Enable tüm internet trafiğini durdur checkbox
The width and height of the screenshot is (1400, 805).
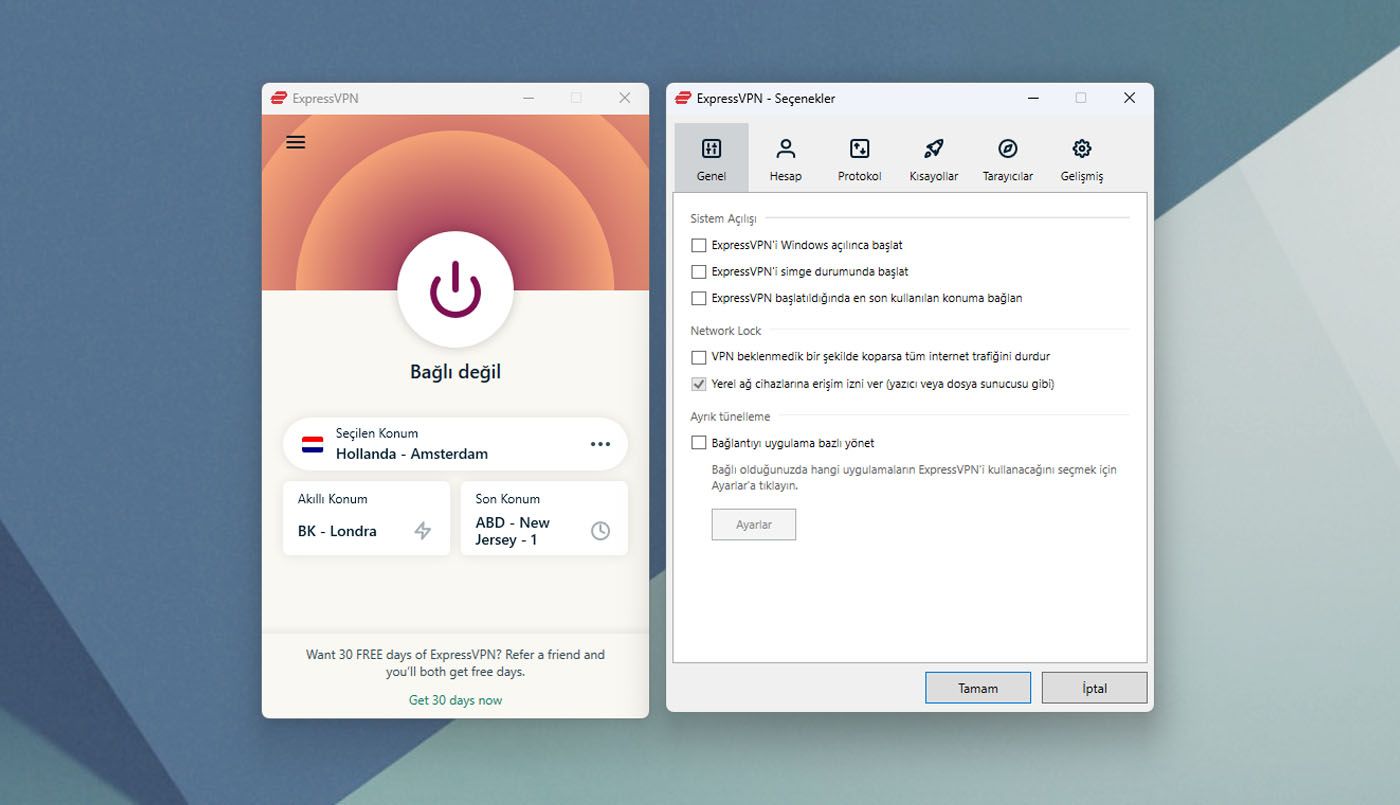point(699,356)
